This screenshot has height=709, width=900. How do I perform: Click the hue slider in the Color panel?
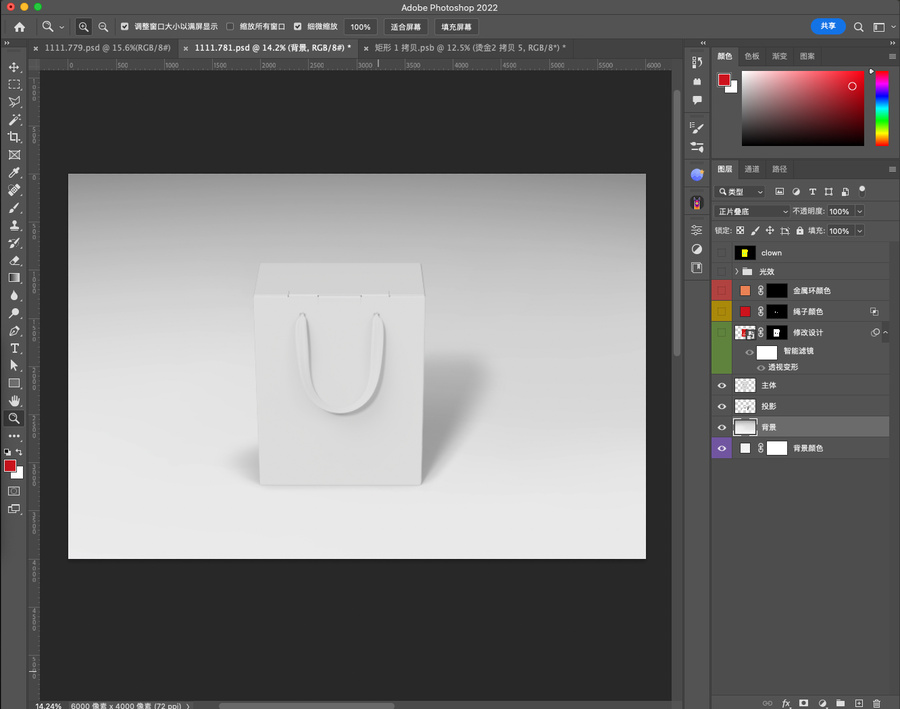882,109
